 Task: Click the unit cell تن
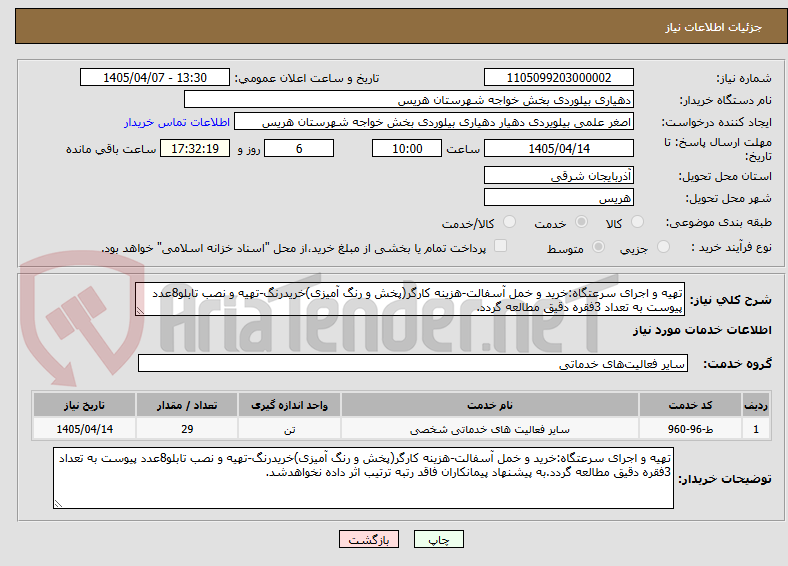pyautogui.click(x=289, y=429)
